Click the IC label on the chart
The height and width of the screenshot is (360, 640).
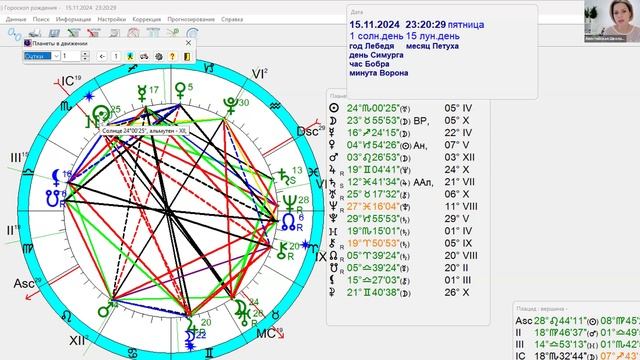(x=68, y=81)
